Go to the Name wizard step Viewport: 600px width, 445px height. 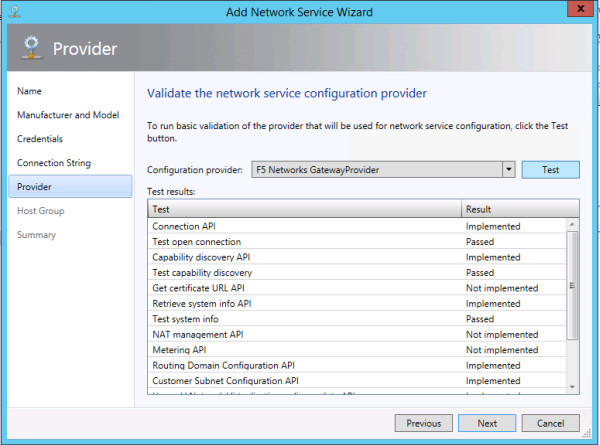(x=29, y=91)
